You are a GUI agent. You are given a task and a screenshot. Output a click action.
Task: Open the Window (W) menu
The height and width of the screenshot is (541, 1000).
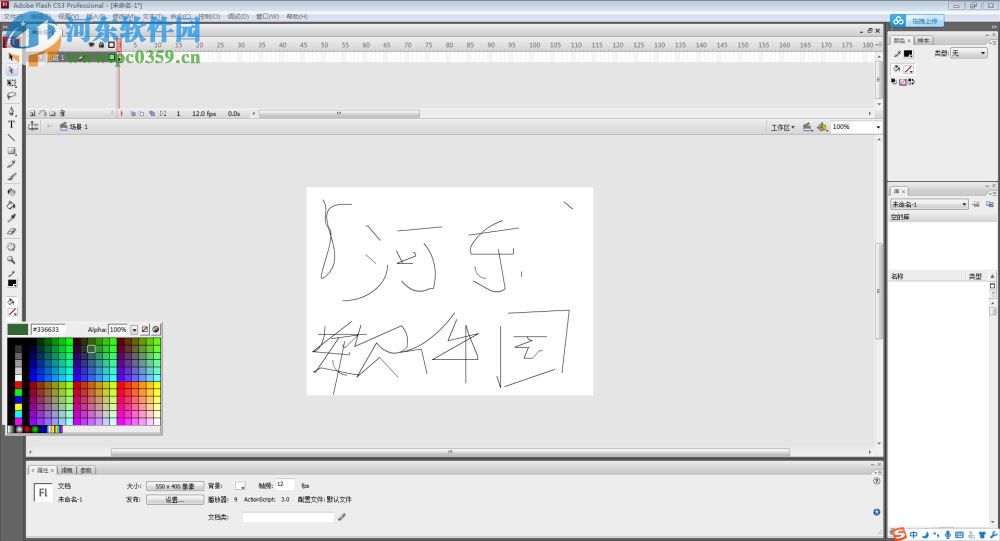pos(267,17)
